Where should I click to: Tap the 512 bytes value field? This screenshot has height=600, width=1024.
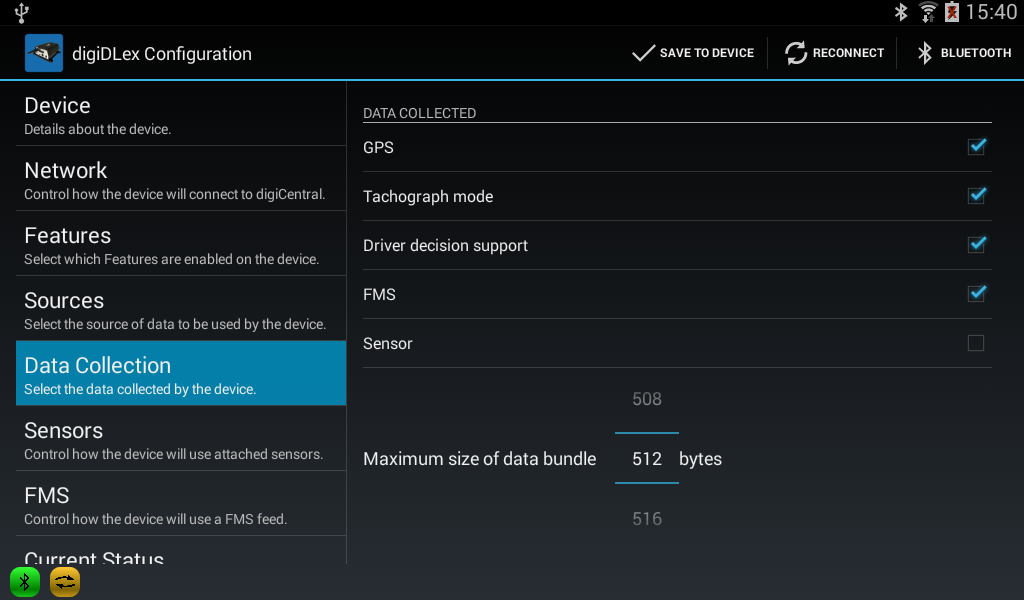click(x=647, y=459)
